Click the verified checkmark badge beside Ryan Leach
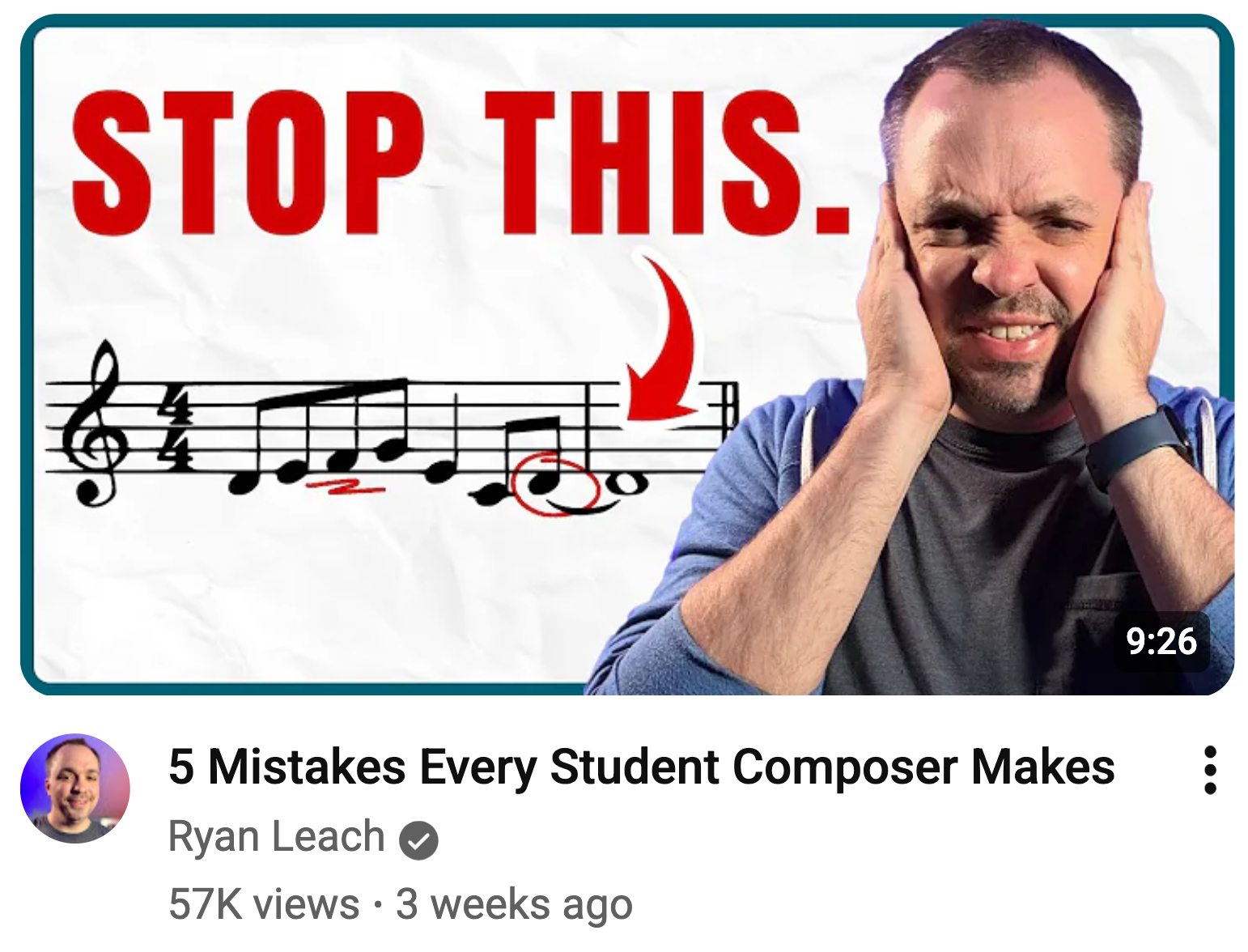Viewport: 1248px width, 952px height. click(x=418, y=839)
